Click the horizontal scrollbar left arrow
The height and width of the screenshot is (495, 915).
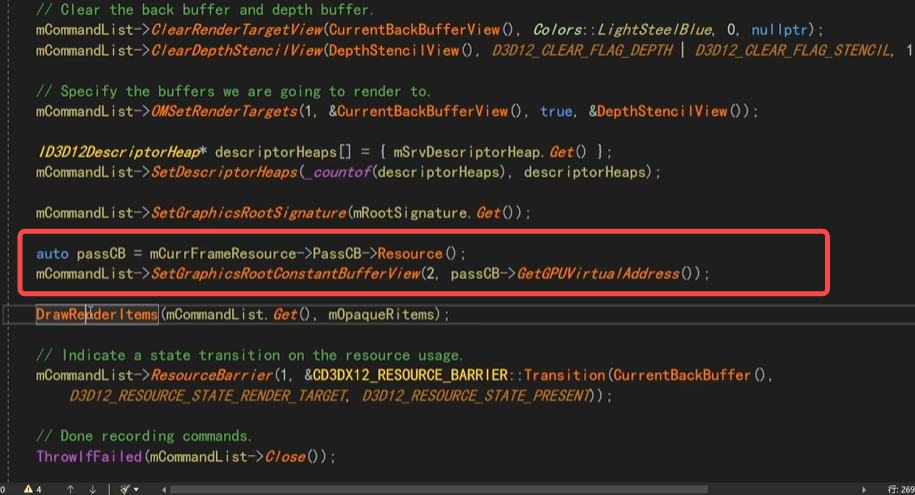click(x=164, y=489)
